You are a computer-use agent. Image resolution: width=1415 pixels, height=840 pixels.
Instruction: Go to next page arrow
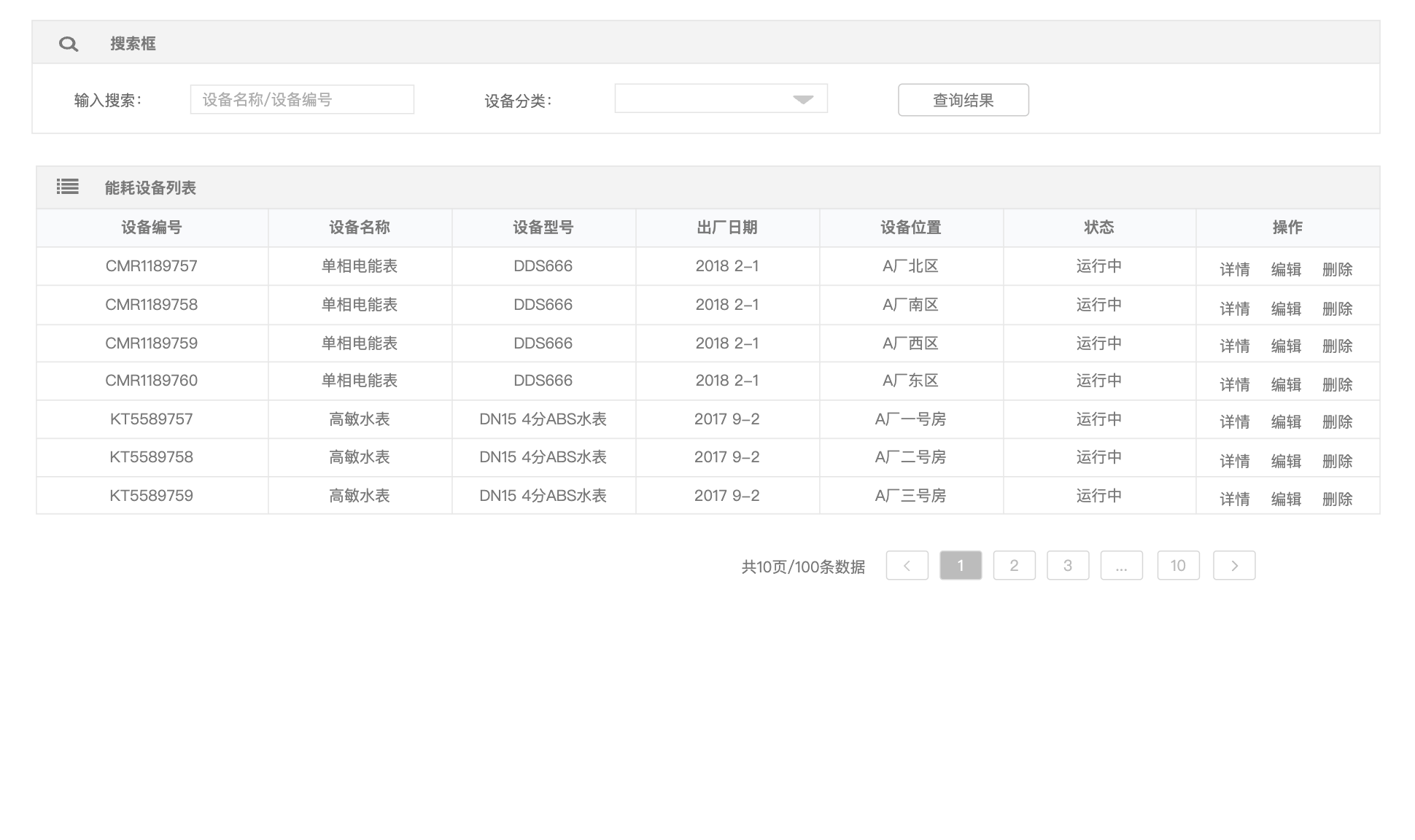click(1234, 566)
